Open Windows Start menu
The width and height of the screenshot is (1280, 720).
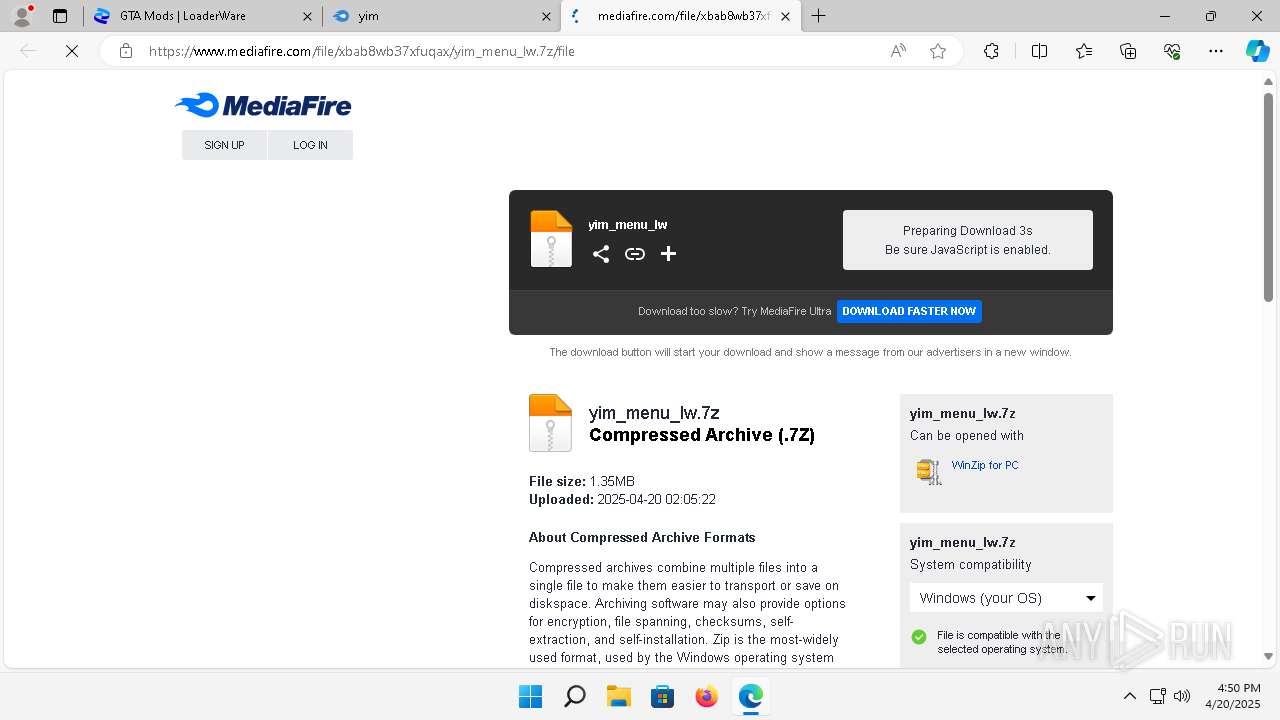pos(530,696)
